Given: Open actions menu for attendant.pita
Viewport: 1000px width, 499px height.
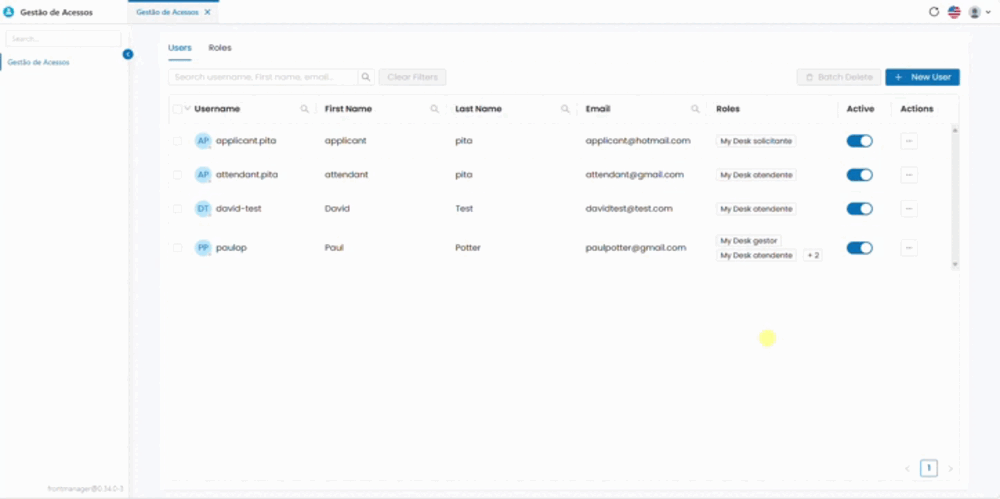Looking at the screenshot, I should coord(909,175).
